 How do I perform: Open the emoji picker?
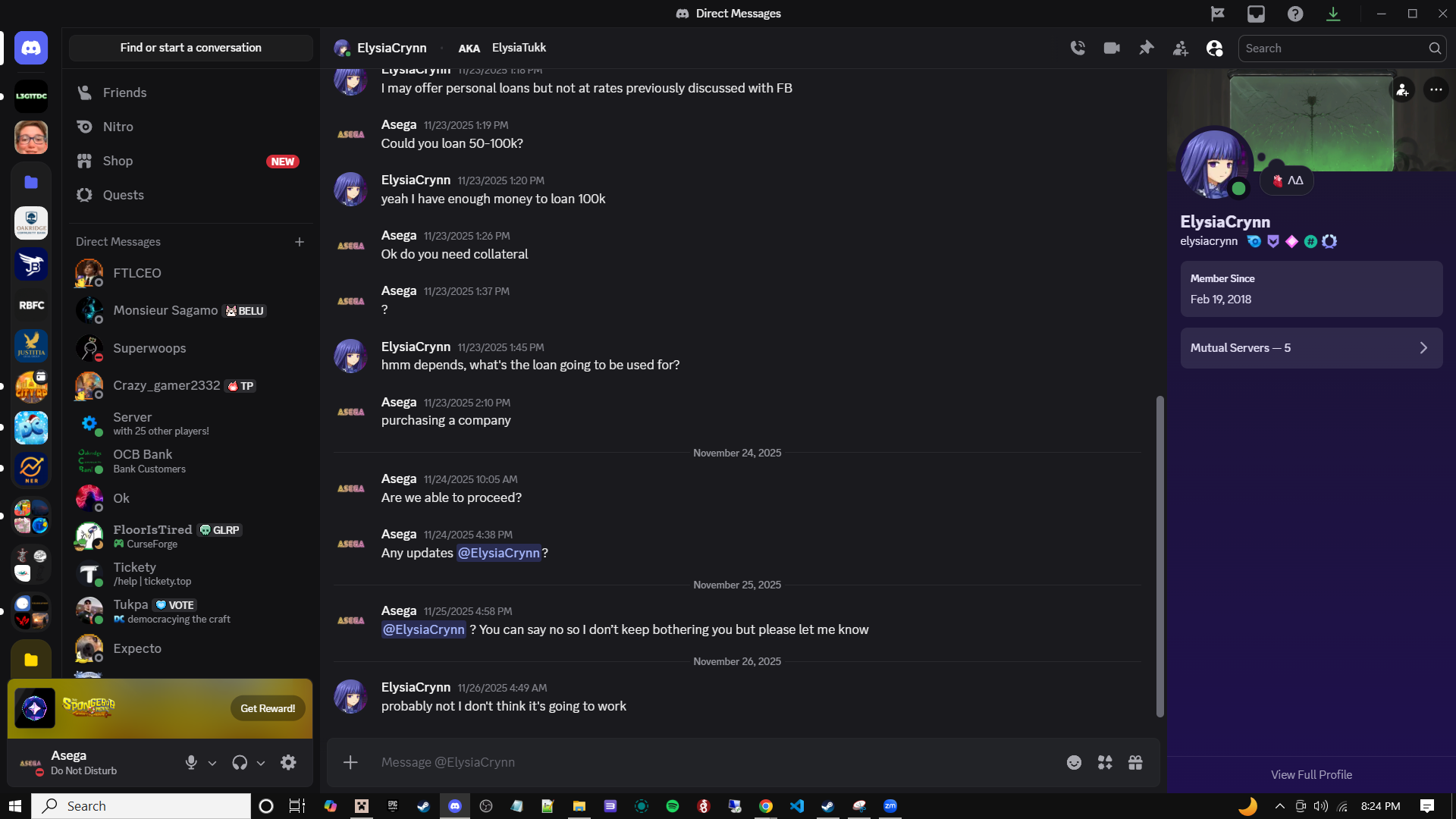click(x=1074, y=763)
